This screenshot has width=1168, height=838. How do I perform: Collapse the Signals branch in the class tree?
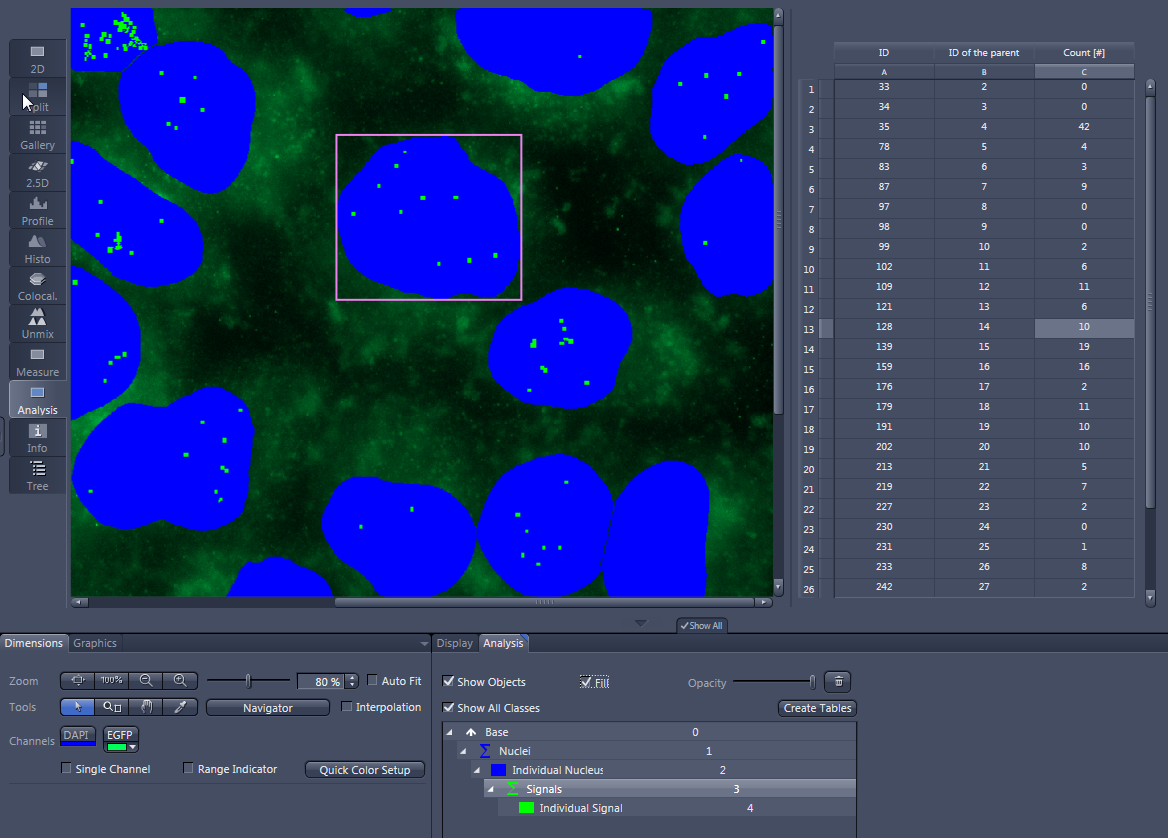(490, 788)
